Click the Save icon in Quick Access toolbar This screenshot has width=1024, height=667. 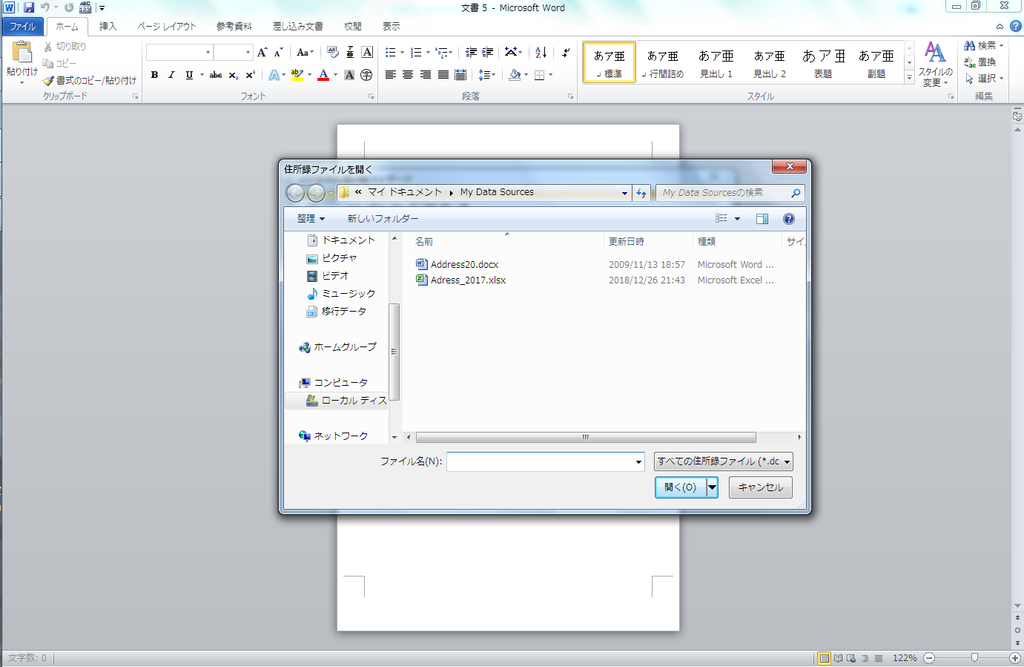click(x=28, y=8)
